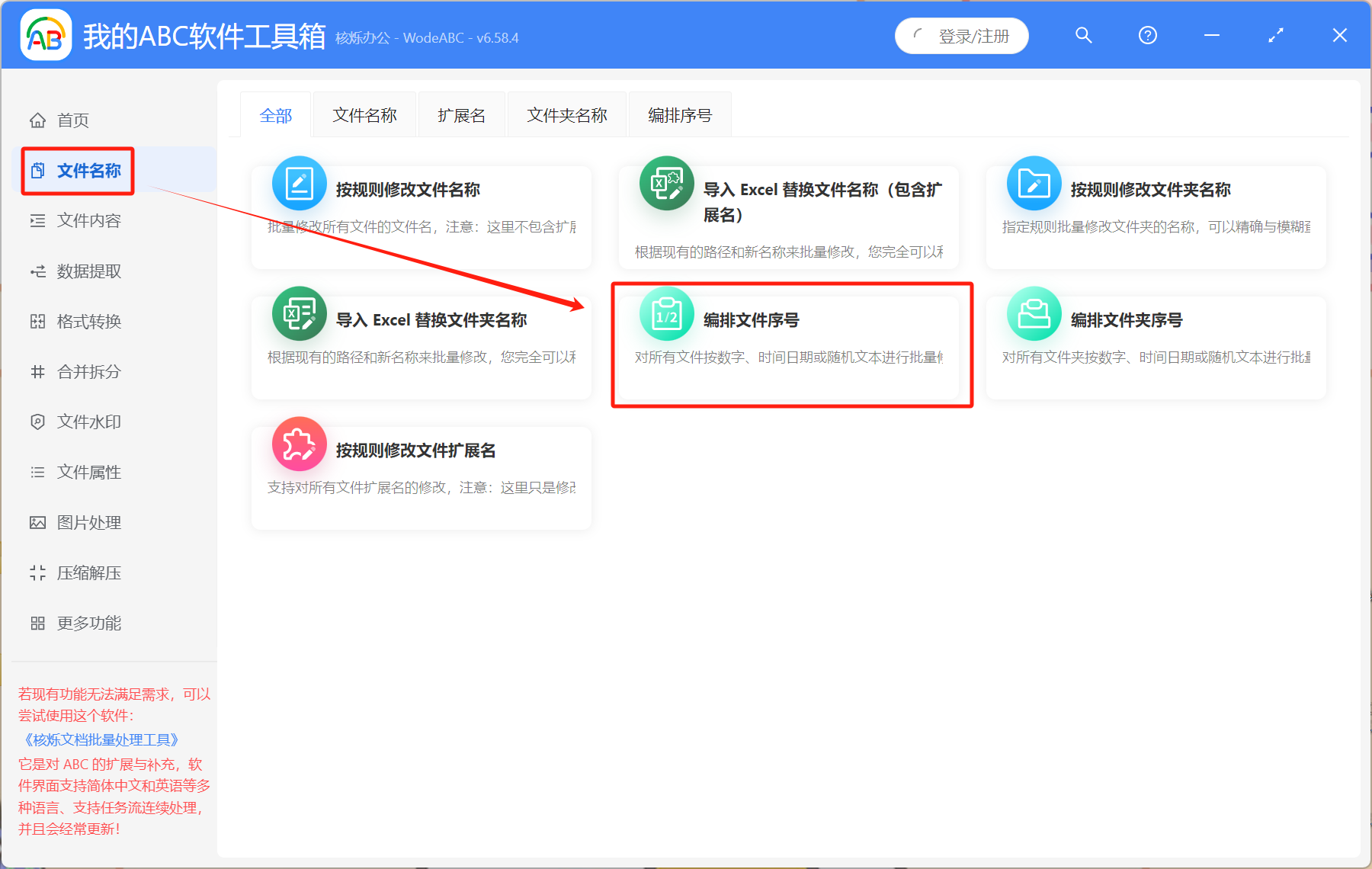The image size is (1372, 869).
Task: Open 文件水印 in the sidebar
Action: 89,422
